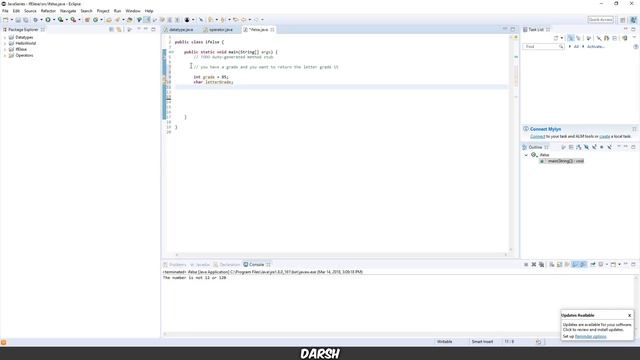Click the Coverage run icon in toolbar
Viewport: 640px width, 360px height.
pyautogui.click(x=60, y=20)
